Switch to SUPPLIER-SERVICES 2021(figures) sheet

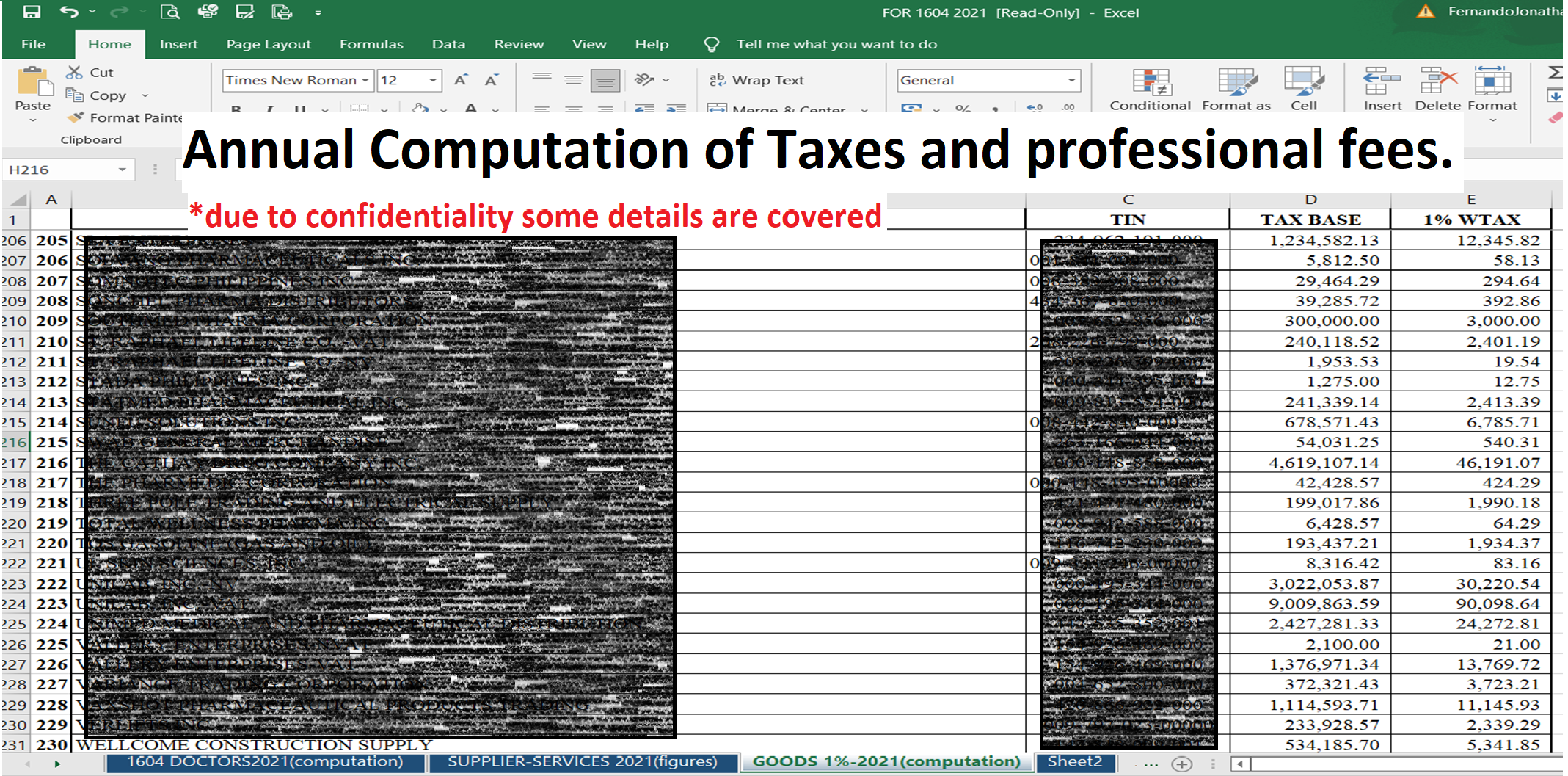coord(583,762)
